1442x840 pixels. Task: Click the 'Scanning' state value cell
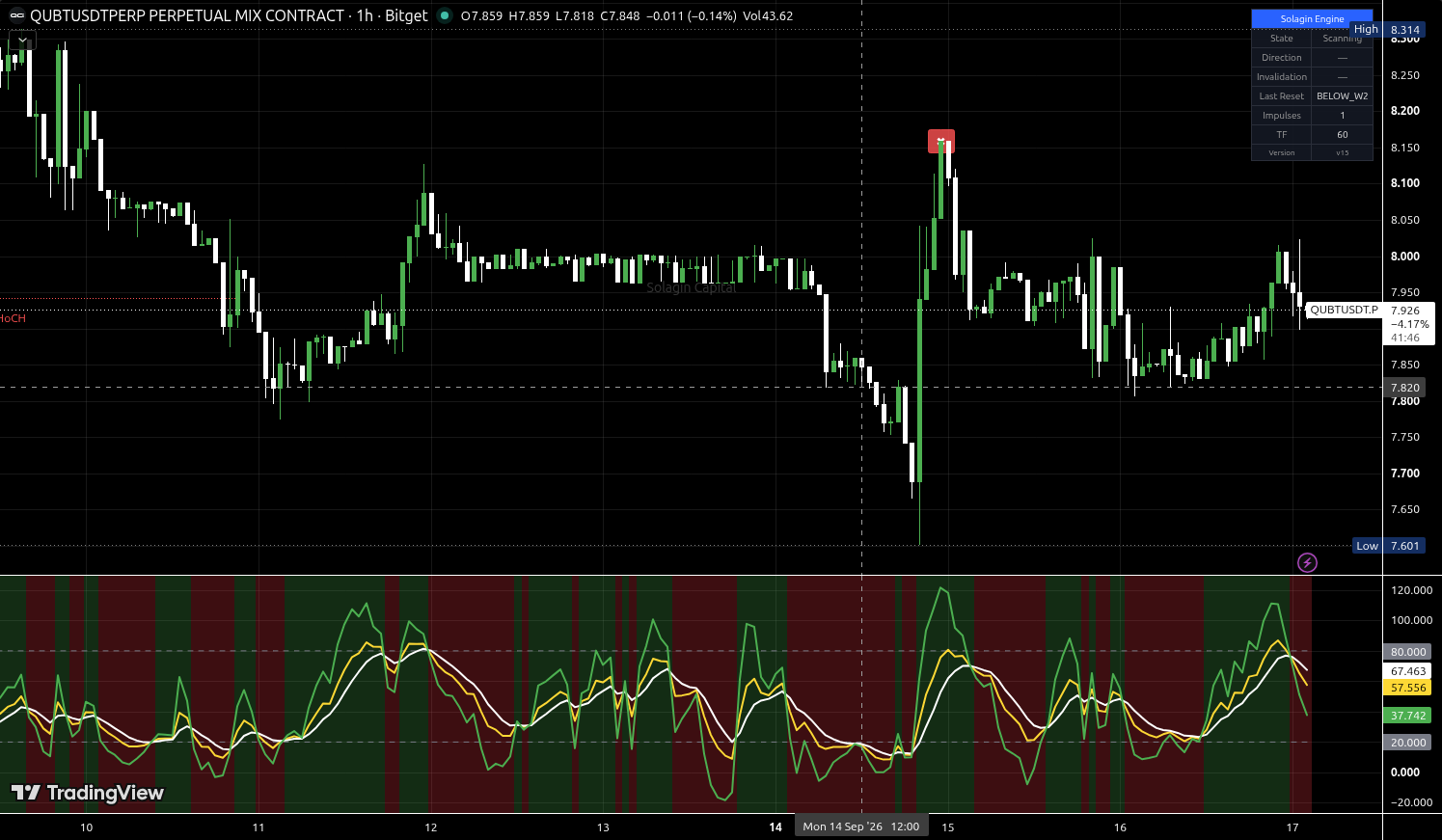click(x=1342, y=39)
